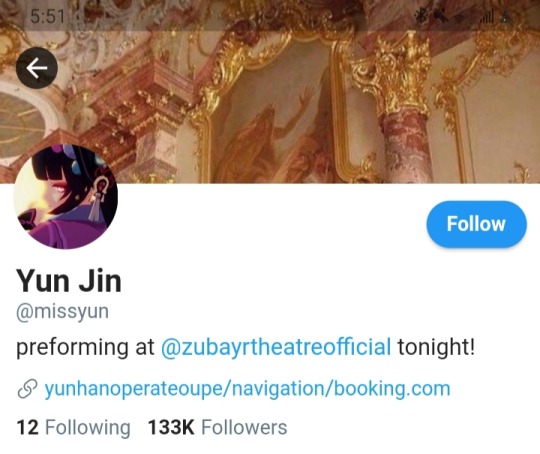Click the battery icon in status bar

click(x=505, y=16)
